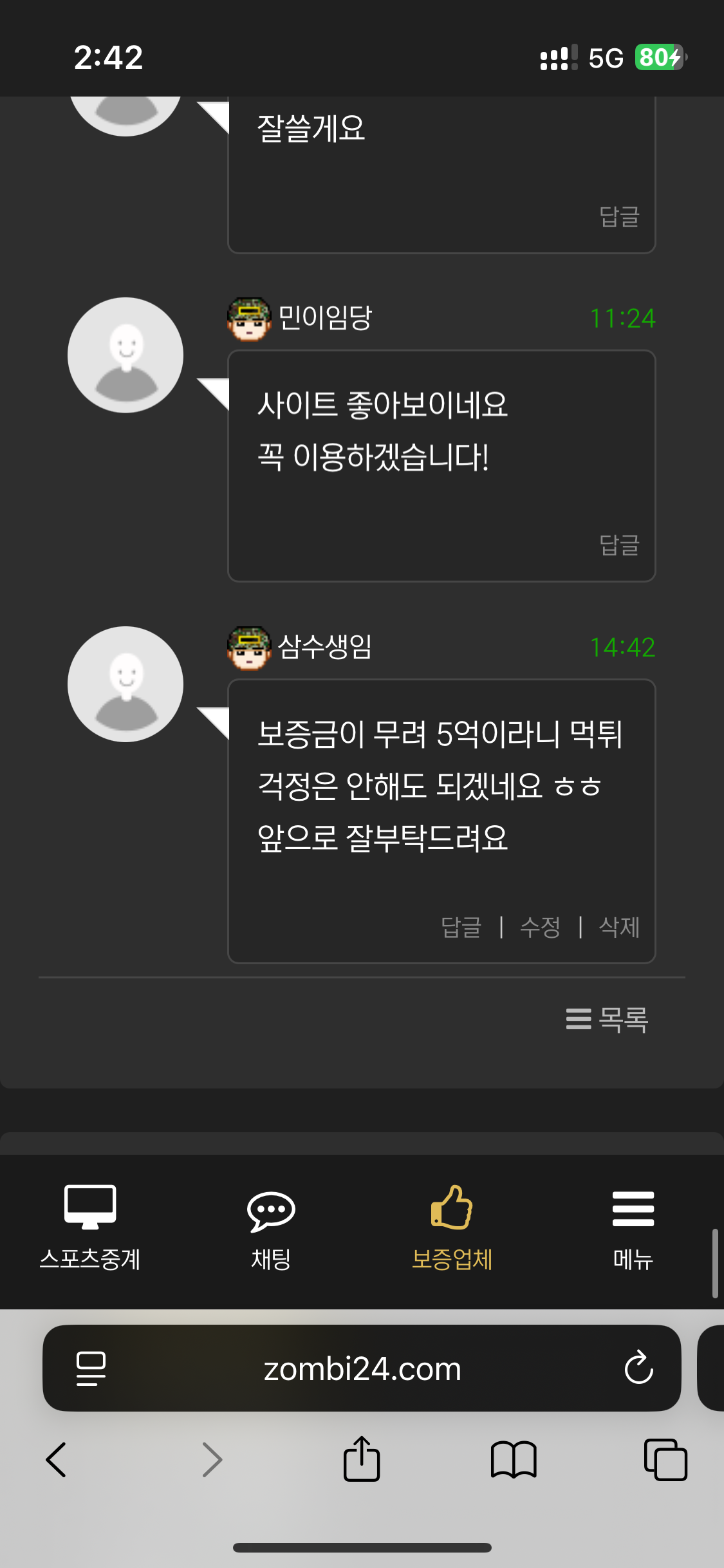724x1568 pixels.
Task: Open the Safari tabs overview icon
Action: [x=665, y=1459]
